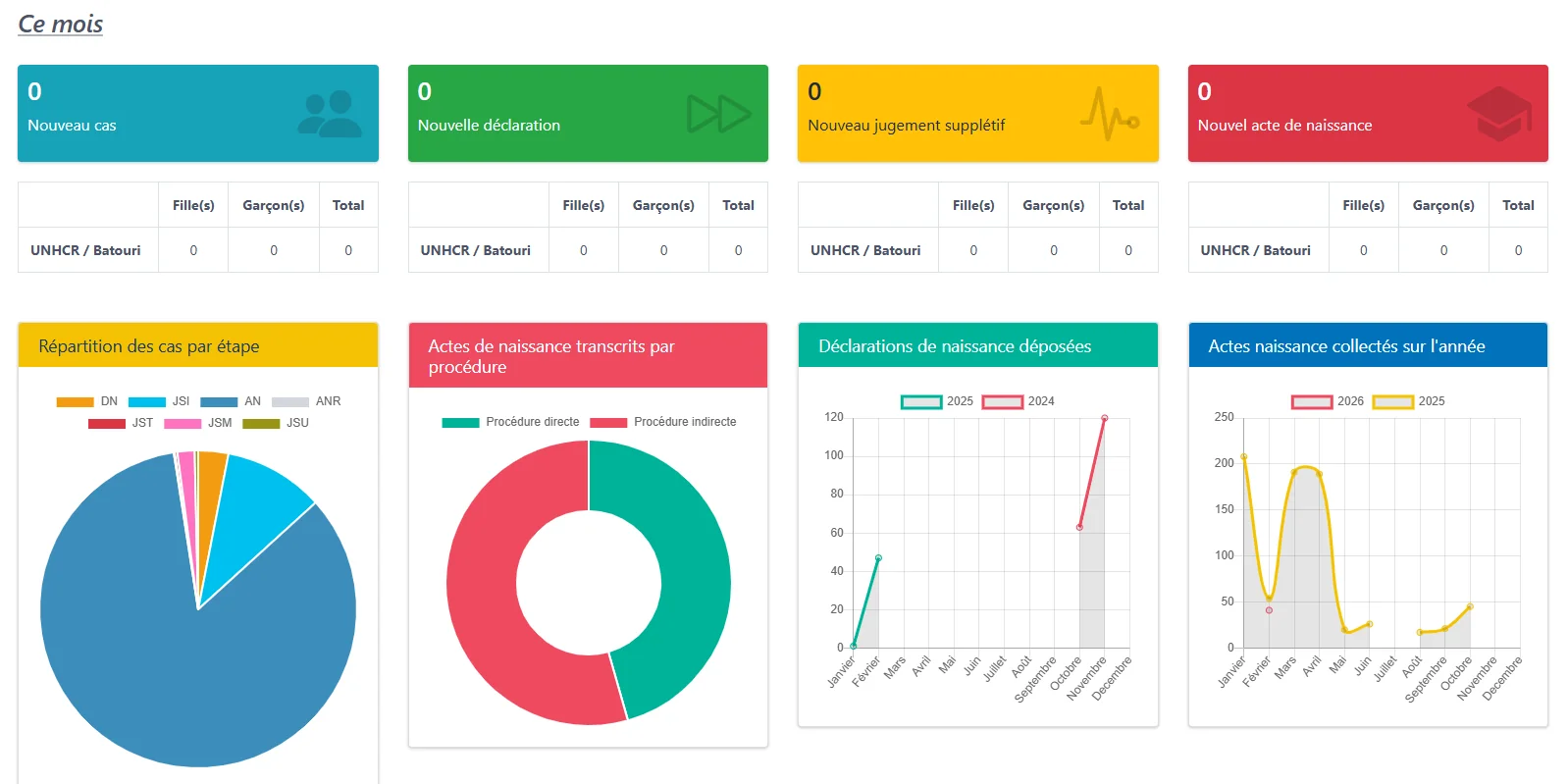Screen dimensions: 1568x784
Task: Open the Nouveau jugement supplétif card
Action: [978, 114]
